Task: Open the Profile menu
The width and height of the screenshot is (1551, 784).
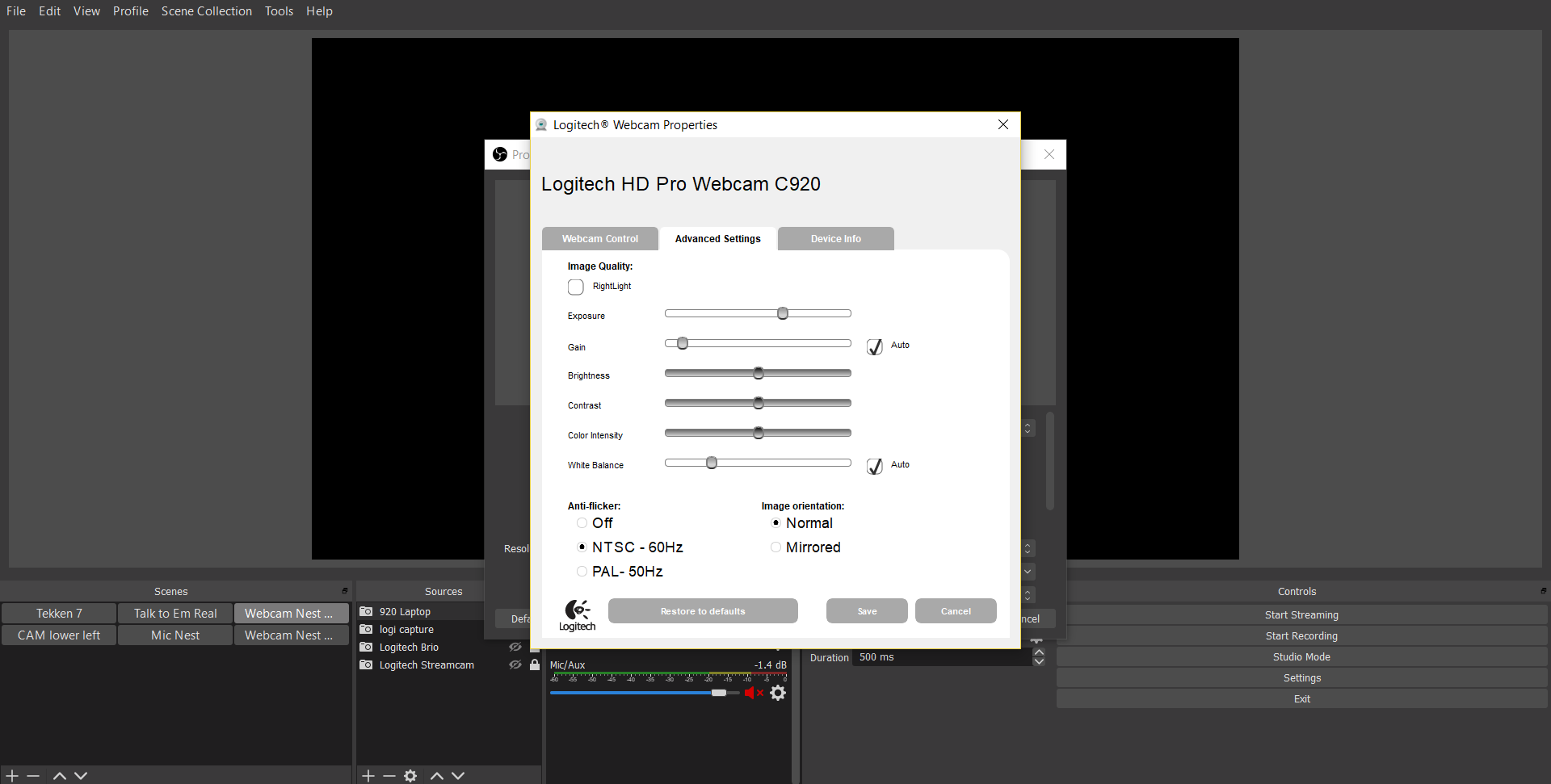Action: point(131,11)
